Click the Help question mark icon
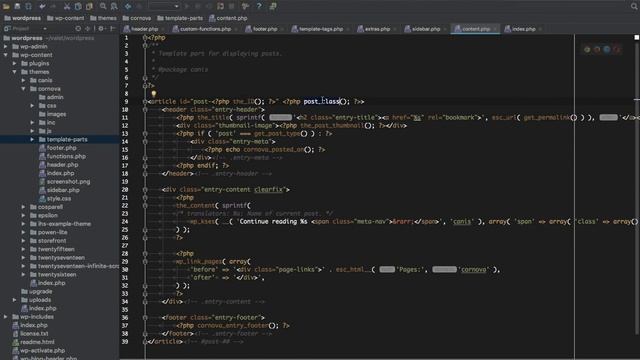The width and height of the screenshot is (640, 360). coord(259,6)
